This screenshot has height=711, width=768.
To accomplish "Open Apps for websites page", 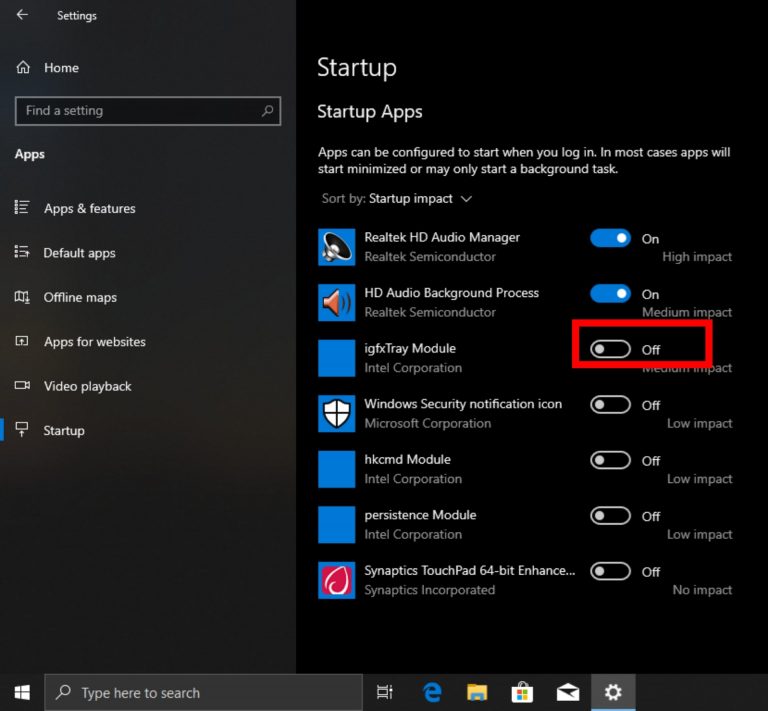I will pos(95,342).
